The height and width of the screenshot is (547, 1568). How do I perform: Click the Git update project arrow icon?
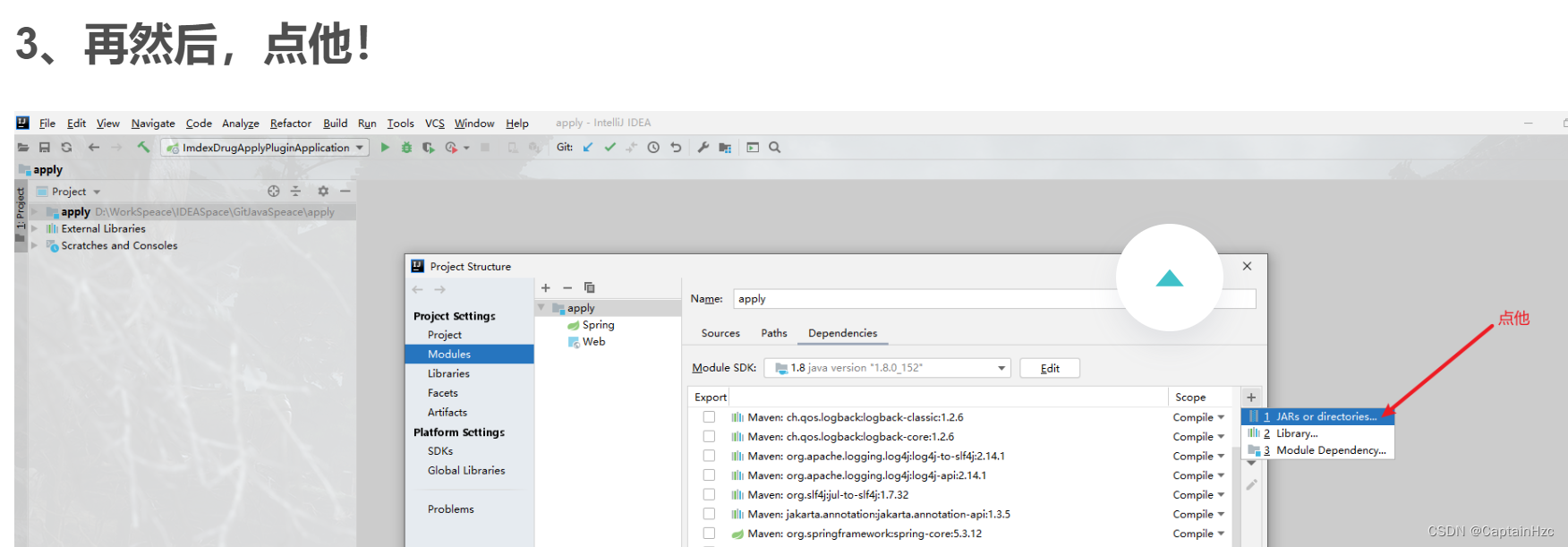[588, 148]
